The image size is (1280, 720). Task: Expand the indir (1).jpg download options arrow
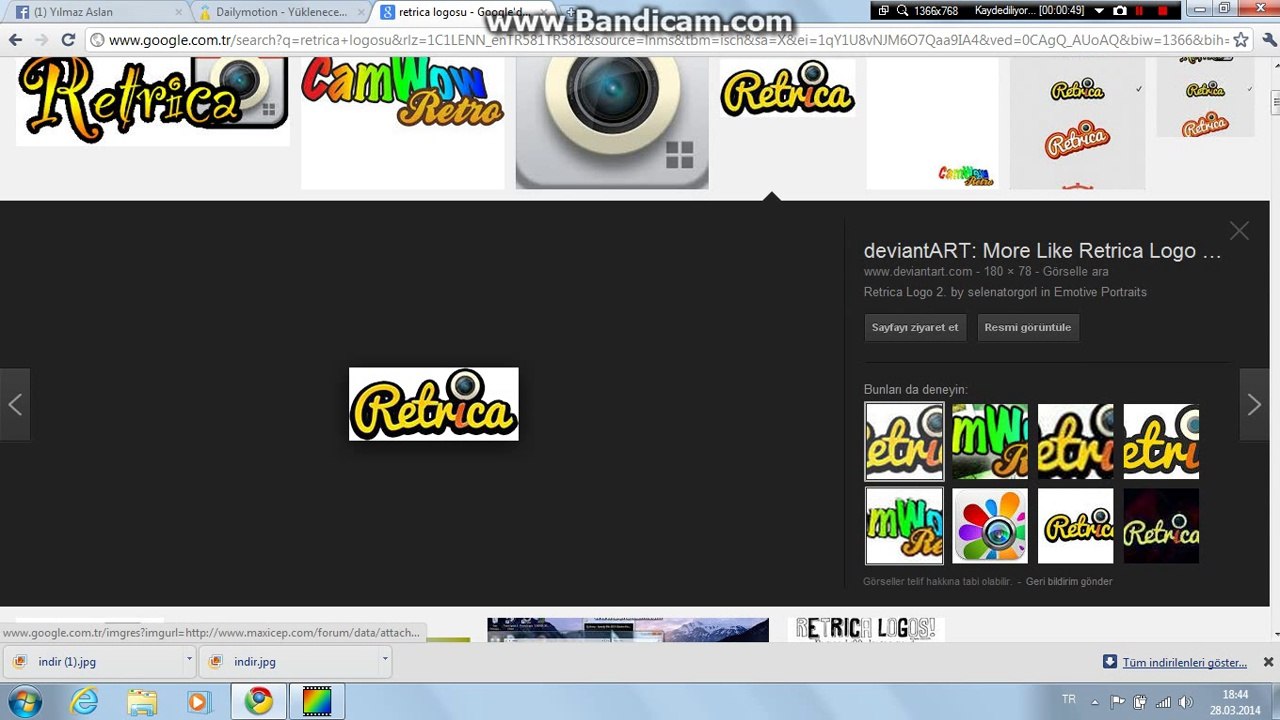click(188, 662)
